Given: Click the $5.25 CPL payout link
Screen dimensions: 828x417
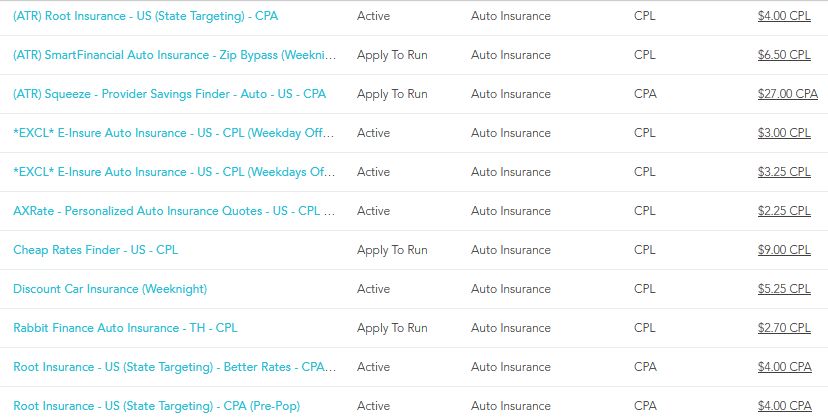Looking at the screenshot, I should (x=784, y=289).
